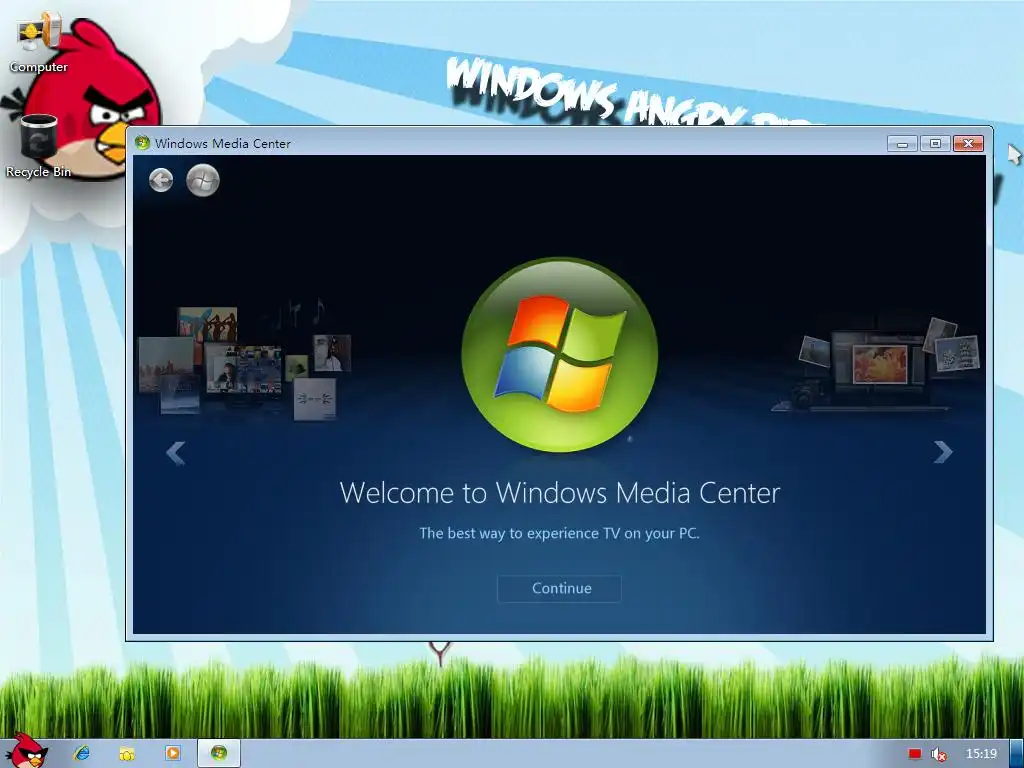Image resolution: width=1024 pixels, height=768 pixels.
Task: Select the photo collage thumbnail on the left
Action: 245,361
